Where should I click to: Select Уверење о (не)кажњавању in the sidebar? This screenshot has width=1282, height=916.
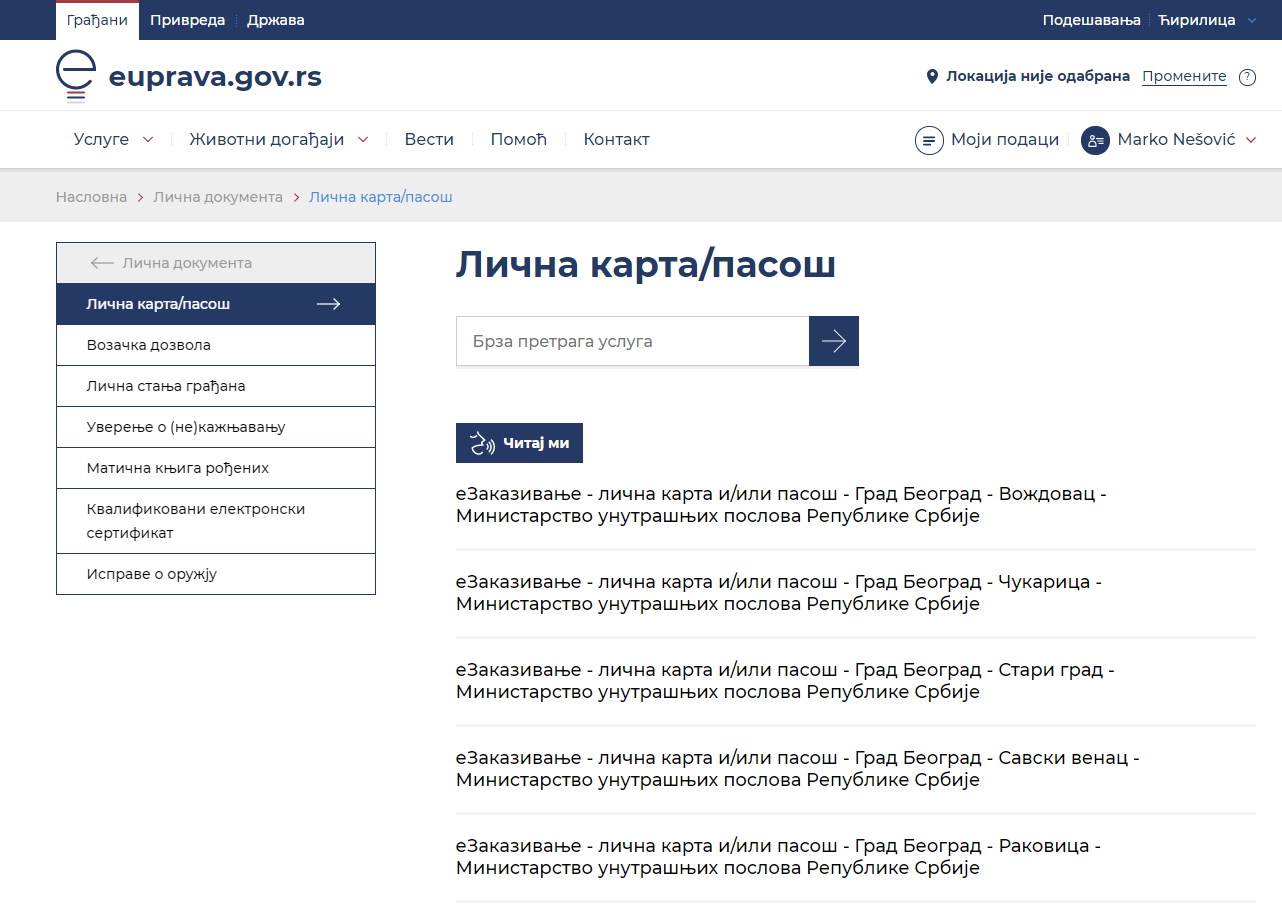coord(188,426)
